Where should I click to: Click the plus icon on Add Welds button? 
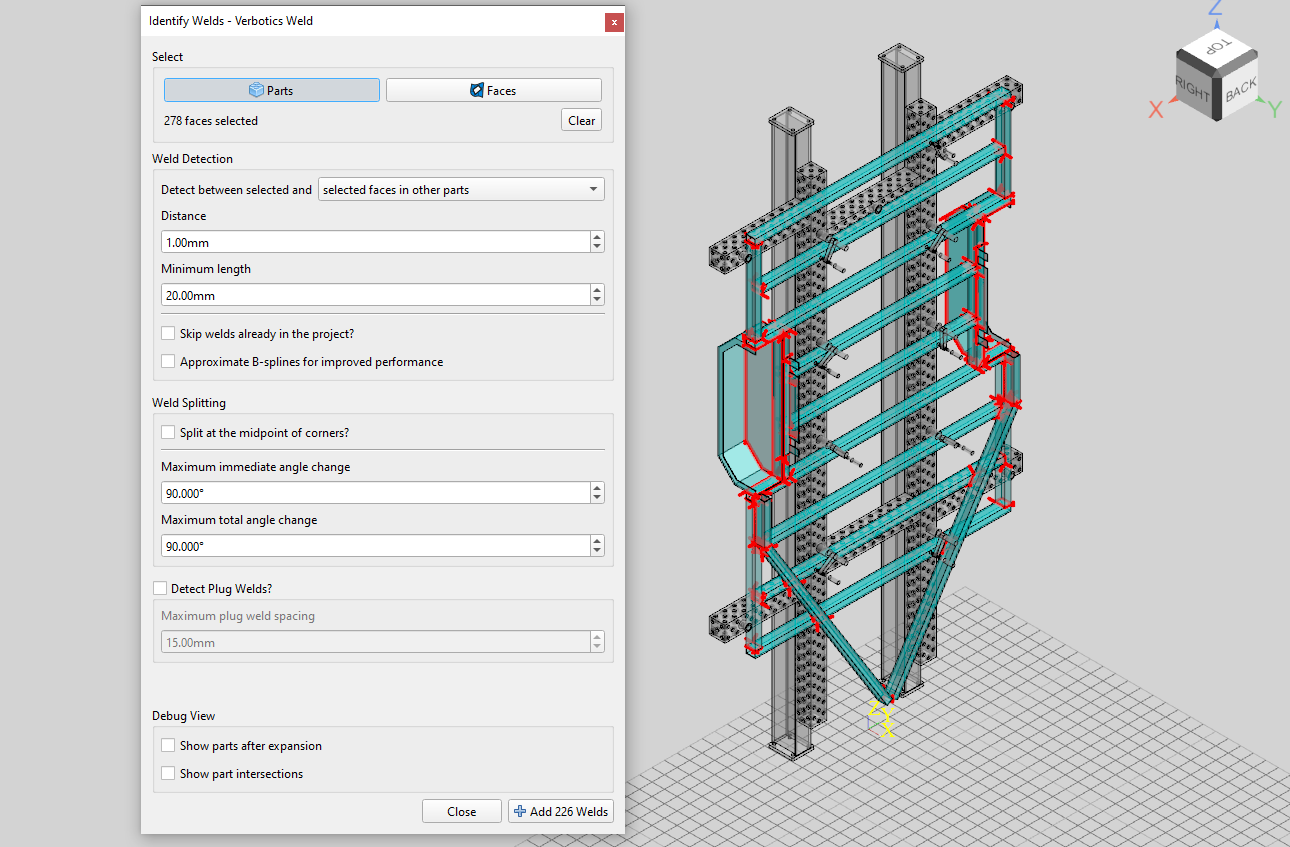tap(519, 811)
